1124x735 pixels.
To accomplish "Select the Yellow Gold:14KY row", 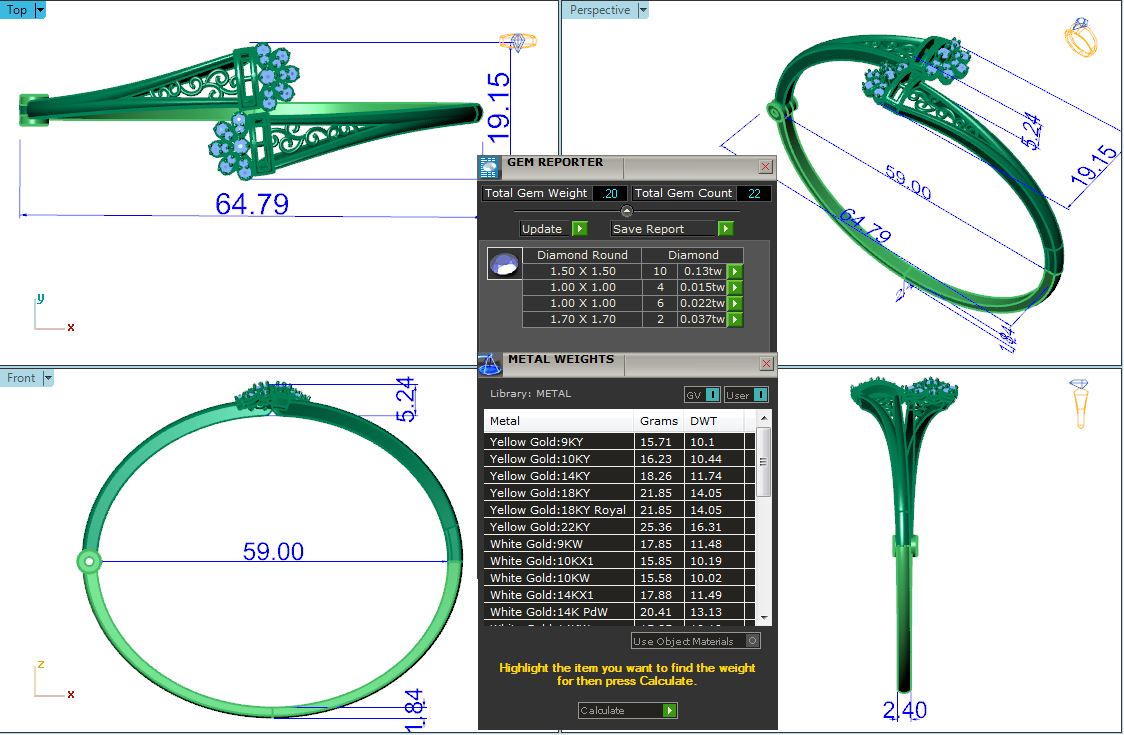I will (x=560, y=476).
